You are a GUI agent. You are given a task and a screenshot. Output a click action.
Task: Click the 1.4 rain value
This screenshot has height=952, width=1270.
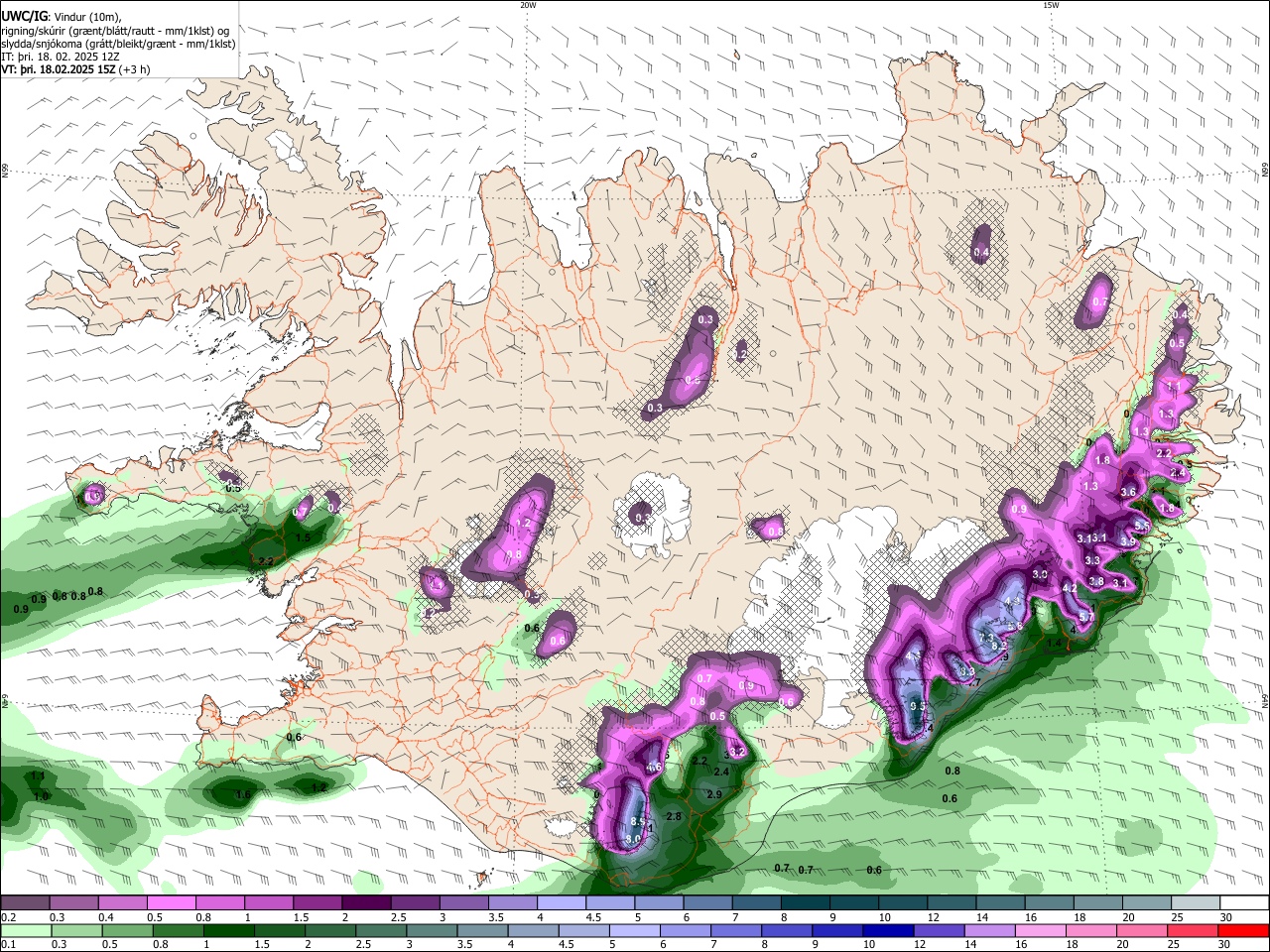(1053, 643)
